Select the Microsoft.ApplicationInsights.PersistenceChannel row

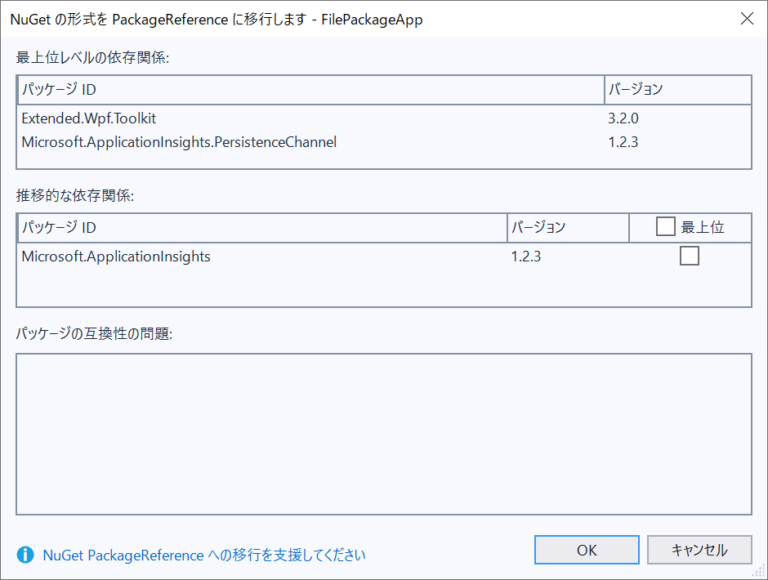[x=384, y=142]
